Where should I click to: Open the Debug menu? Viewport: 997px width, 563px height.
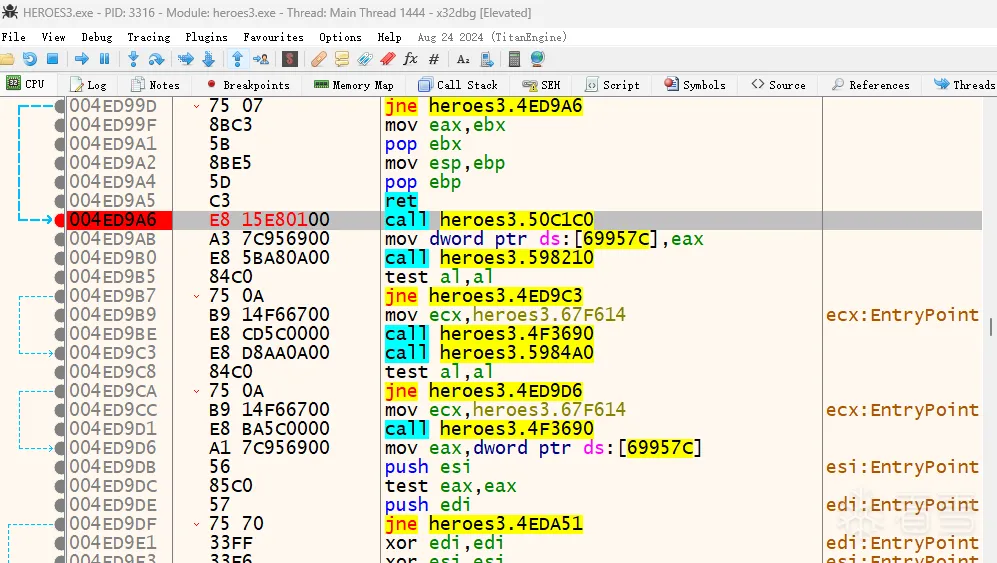(x=97, y=37)
